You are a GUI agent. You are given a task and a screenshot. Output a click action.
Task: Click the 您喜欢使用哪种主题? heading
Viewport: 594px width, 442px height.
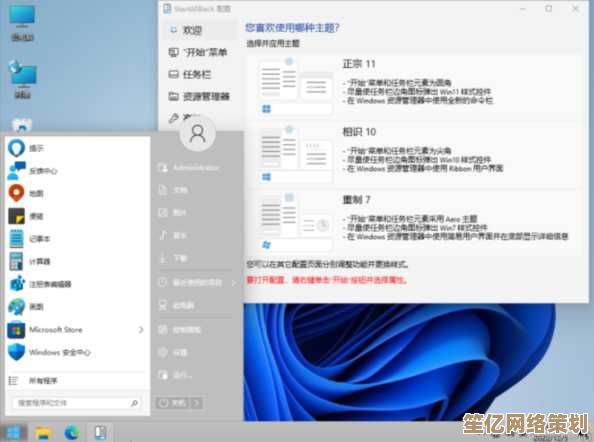pyautogui.click(x=292, y=28)
